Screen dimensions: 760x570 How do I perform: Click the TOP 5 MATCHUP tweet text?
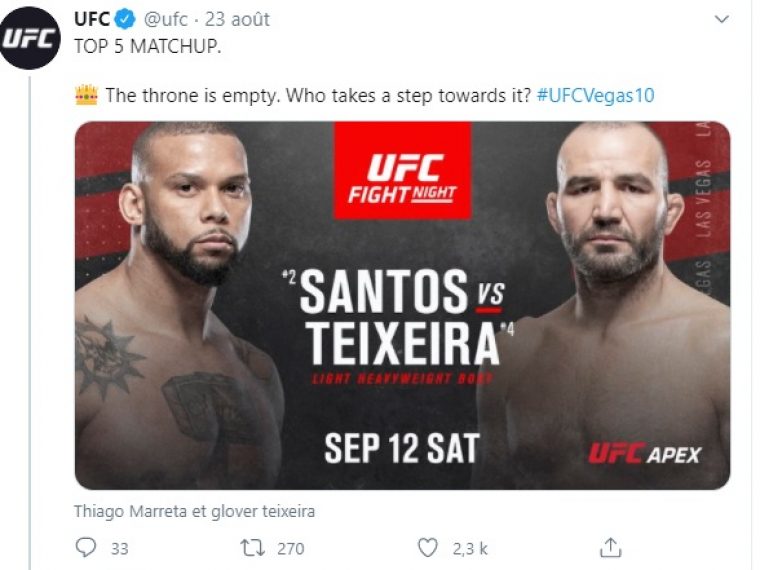pyautogui.click(x=147, y=47)
